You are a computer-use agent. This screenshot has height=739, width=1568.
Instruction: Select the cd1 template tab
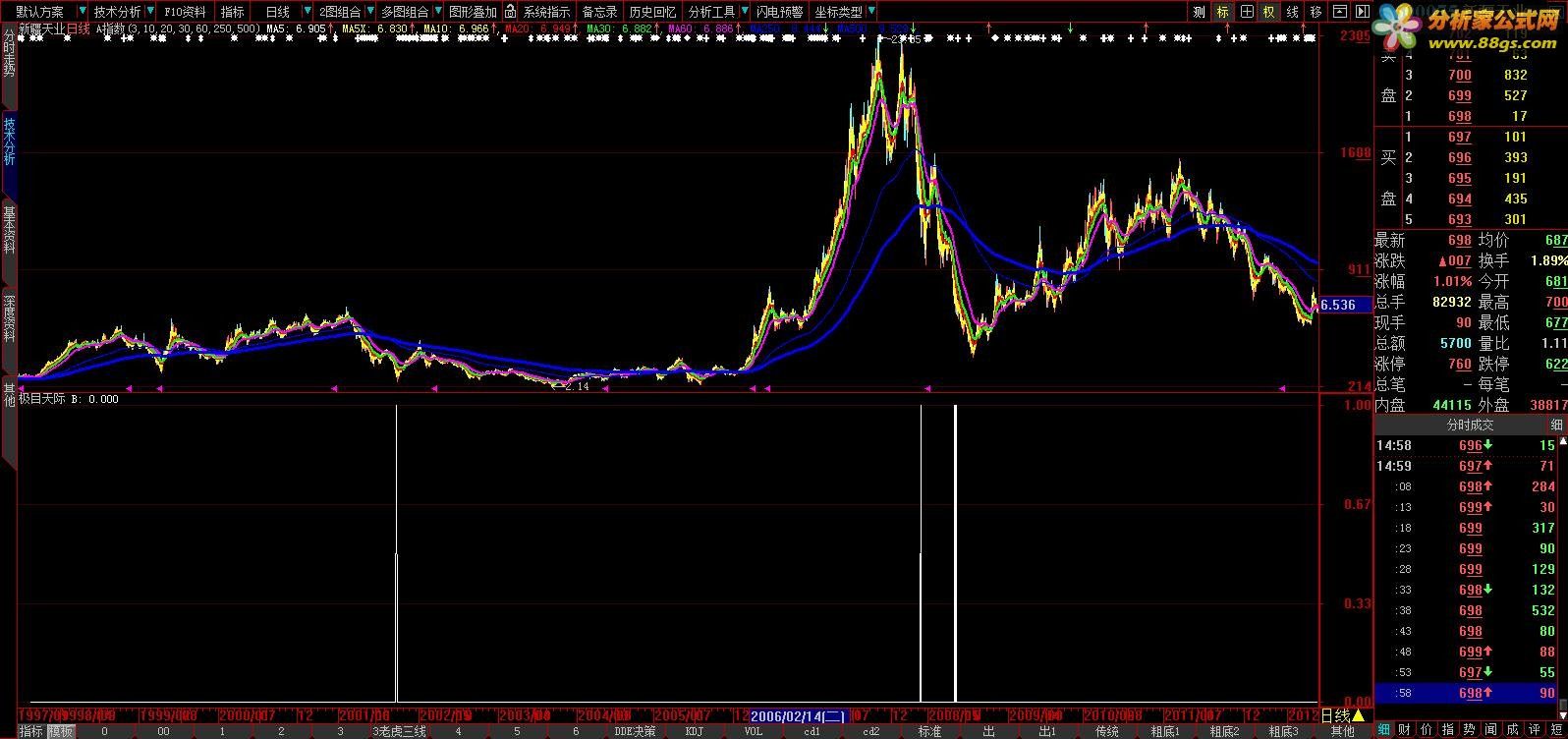tap(812, 731)
